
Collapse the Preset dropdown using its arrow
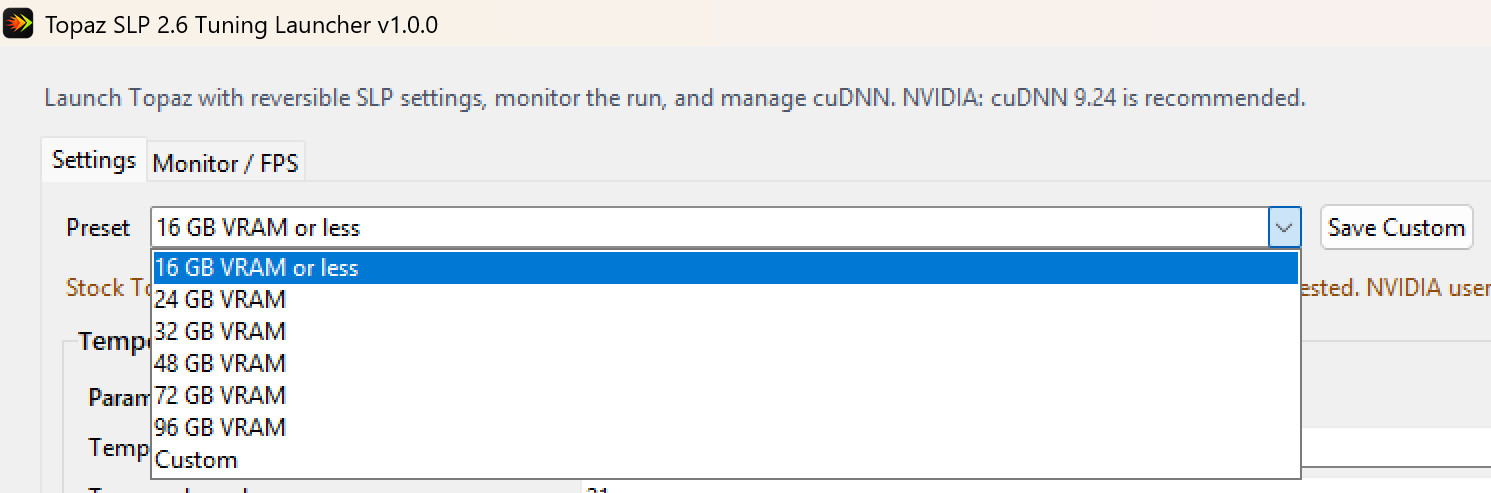[1284, 228]
